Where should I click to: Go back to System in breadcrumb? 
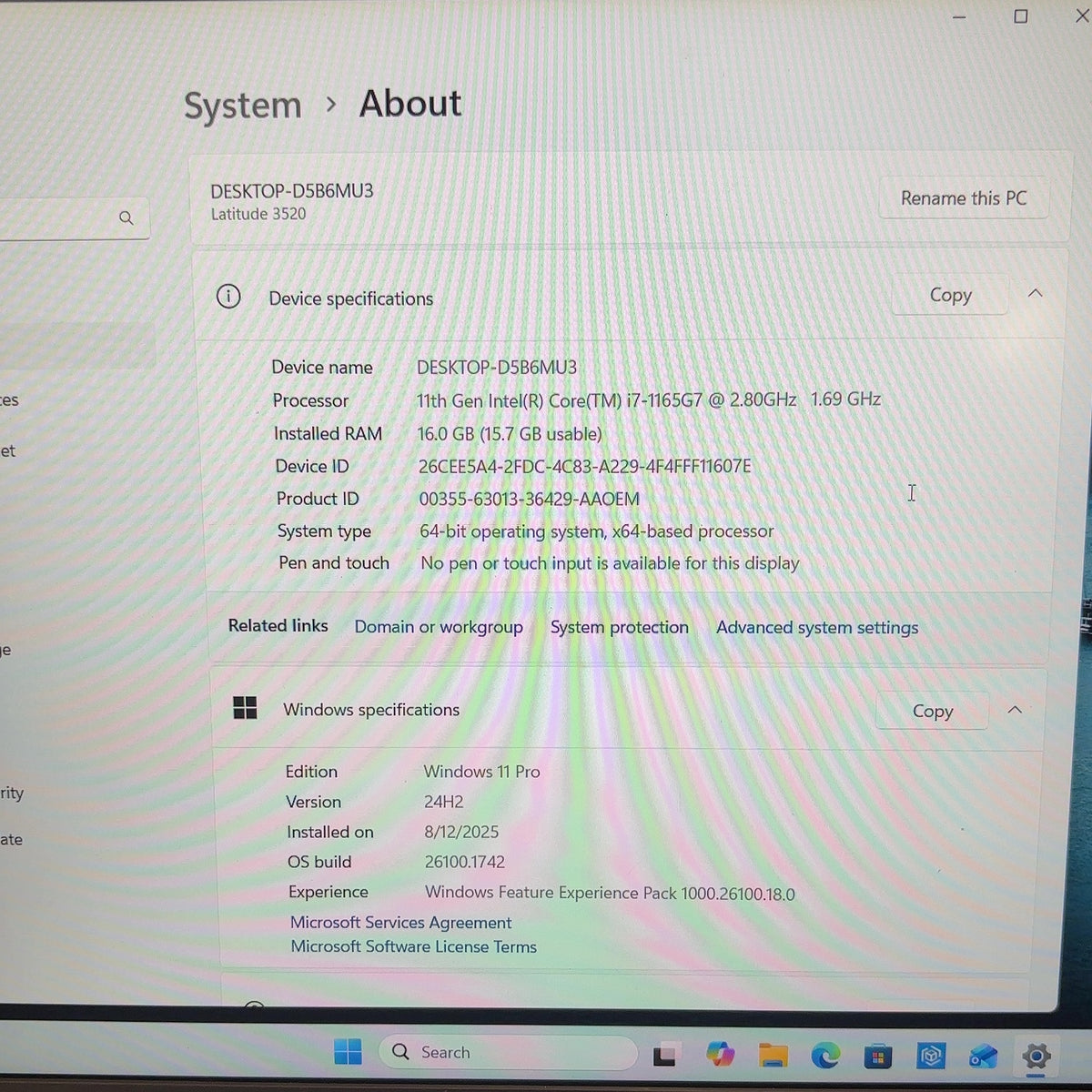coord(243,106)
